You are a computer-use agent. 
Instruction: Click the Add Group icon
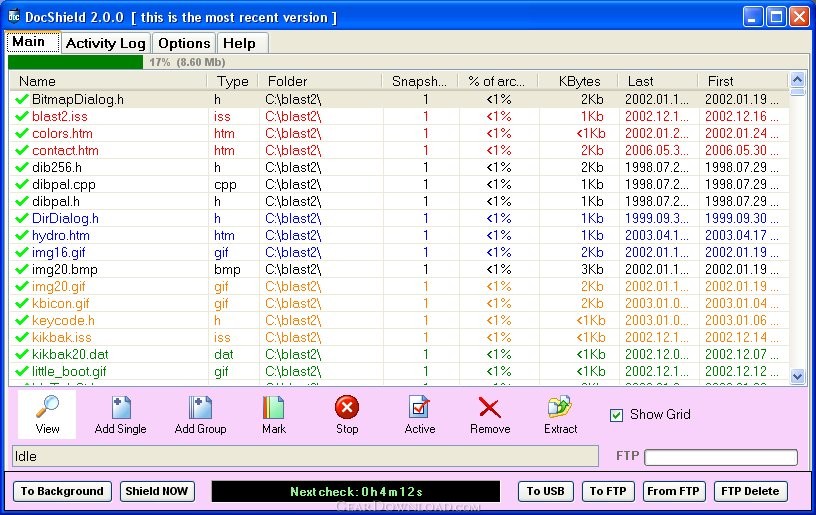pos(200,407)
